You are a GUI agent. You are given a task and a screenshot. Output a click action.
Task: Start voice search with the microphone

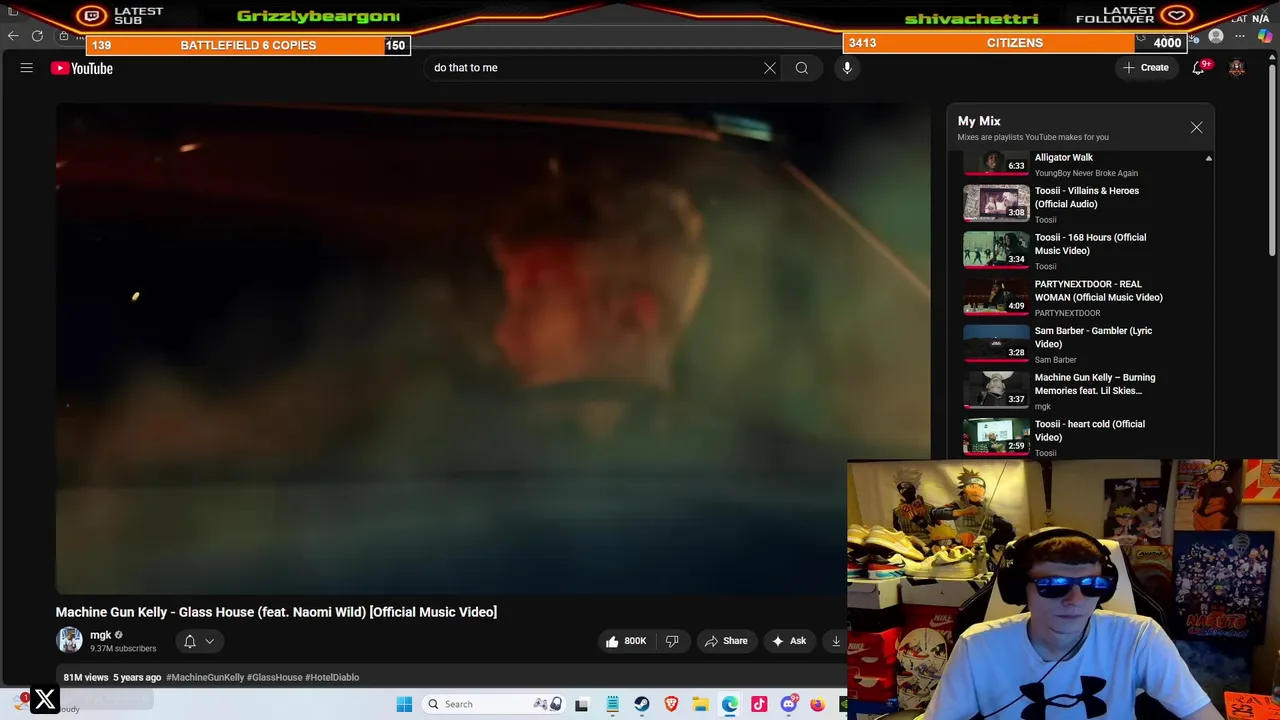coord(847,68)
